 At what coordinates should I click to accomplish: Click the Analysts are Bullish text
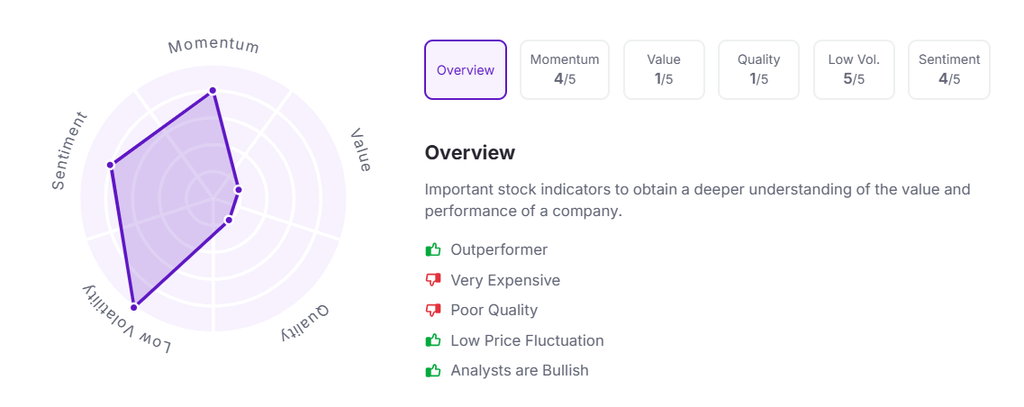click(x=519, y=370)
